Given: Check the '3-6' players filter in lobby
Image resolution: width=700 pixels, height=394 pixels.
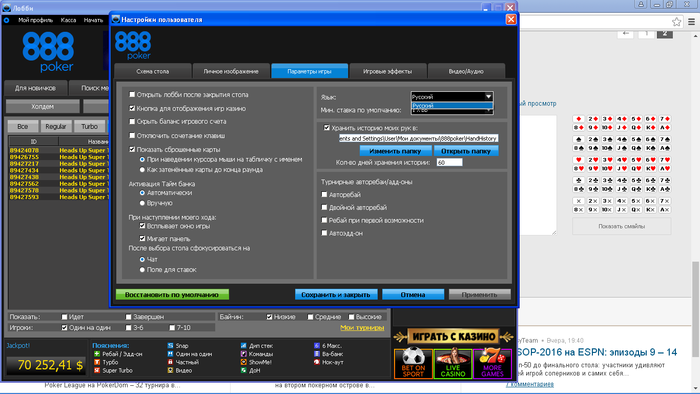Looking at the screenshot, I should click(x=129, y=328).
